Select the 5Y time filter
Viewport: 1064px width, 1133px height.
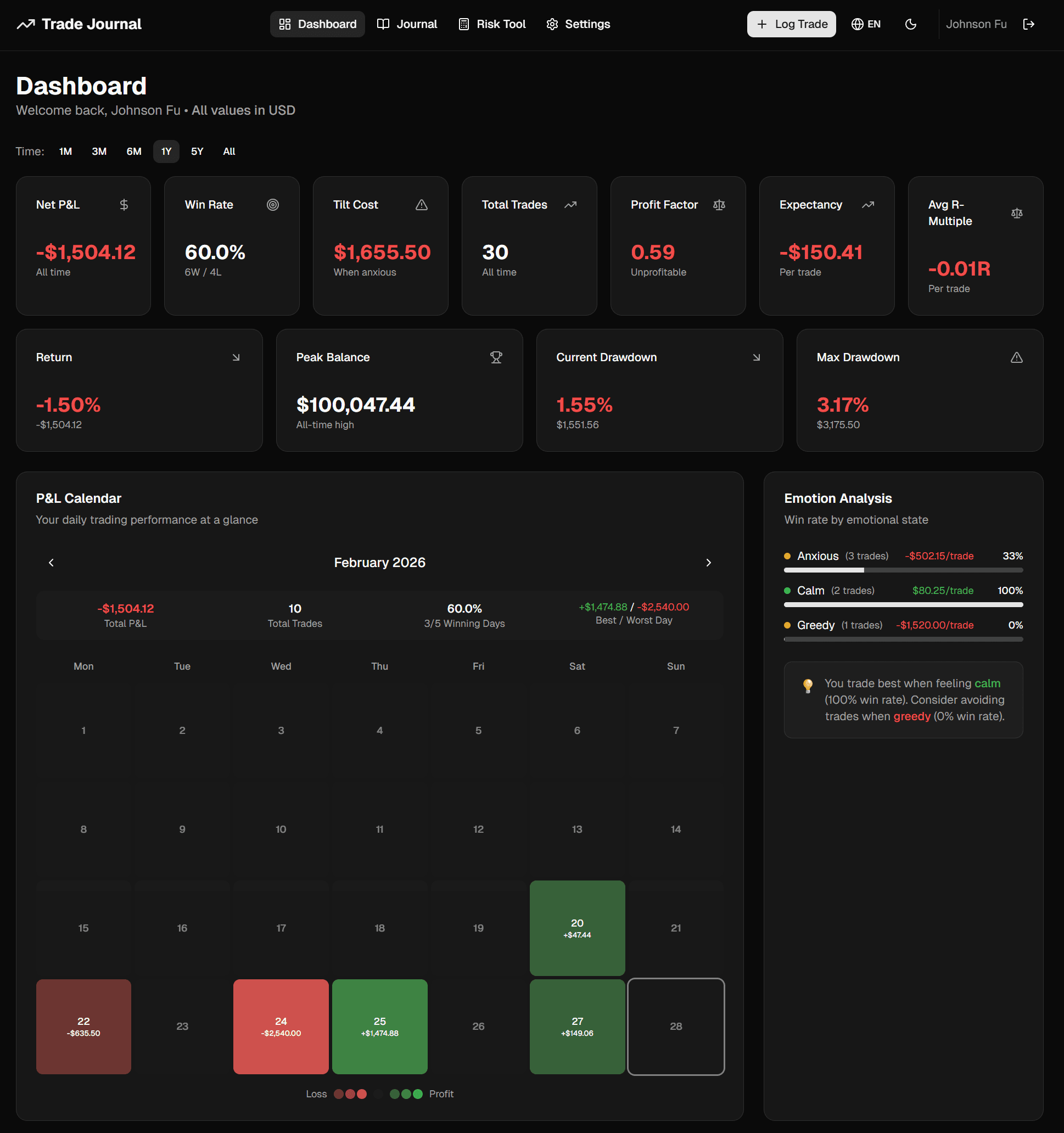(x=197, y=151)
